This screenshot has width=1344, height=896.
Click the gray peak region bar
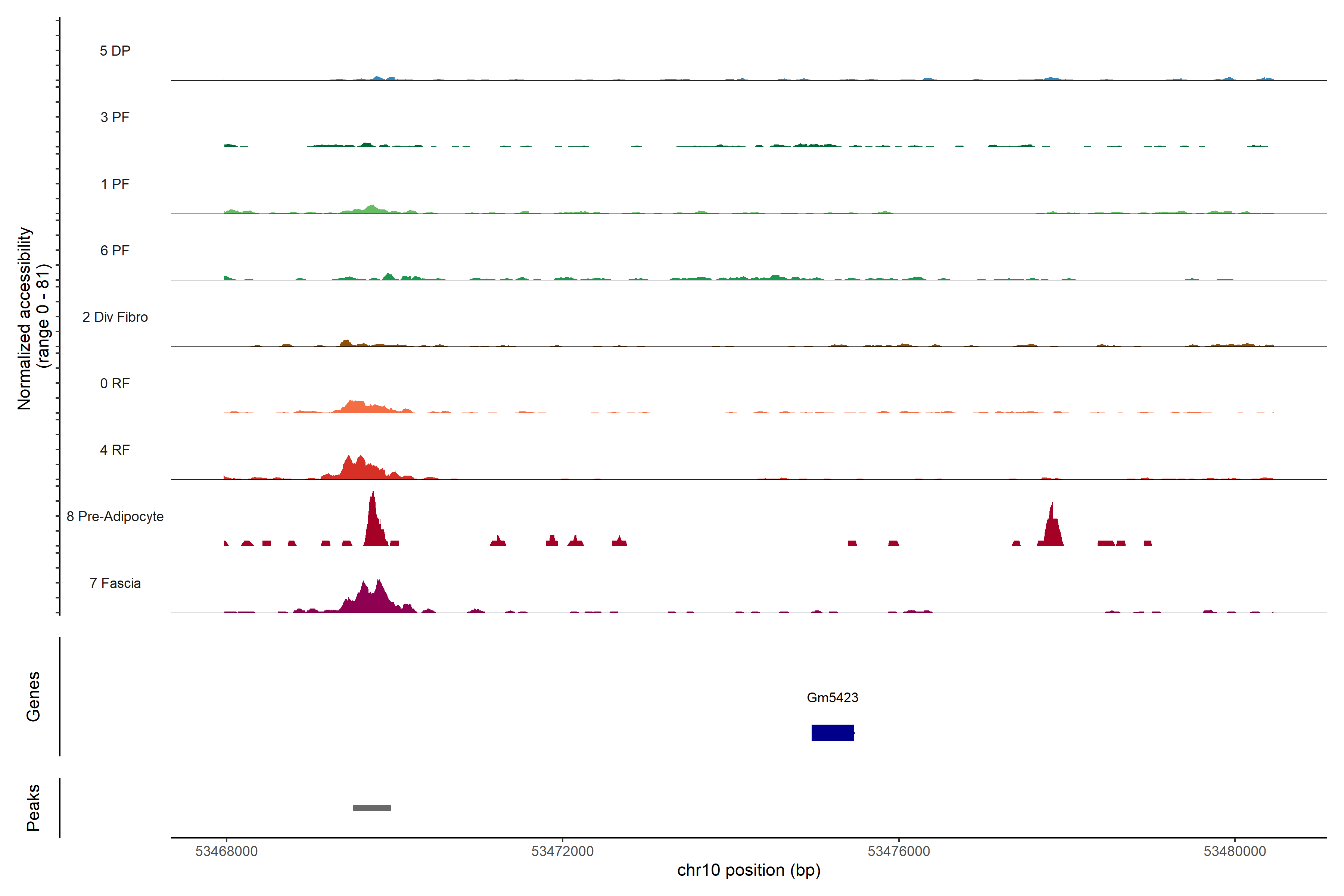pyautogui.click(x=371, y=808)
